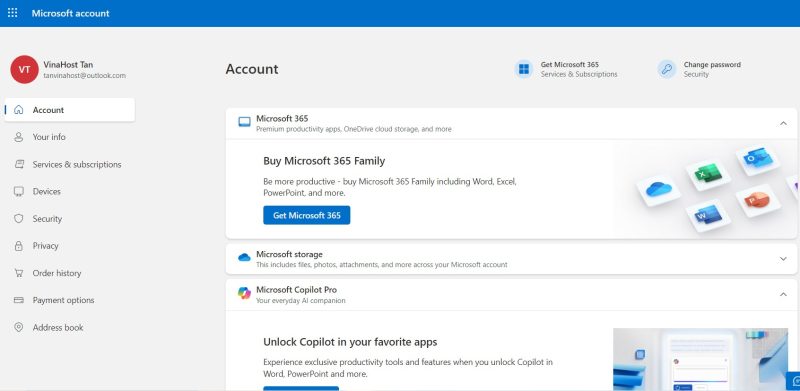Click Unlock Copilot in your favorite apps

pyautogui.click(x=350, y=342)
